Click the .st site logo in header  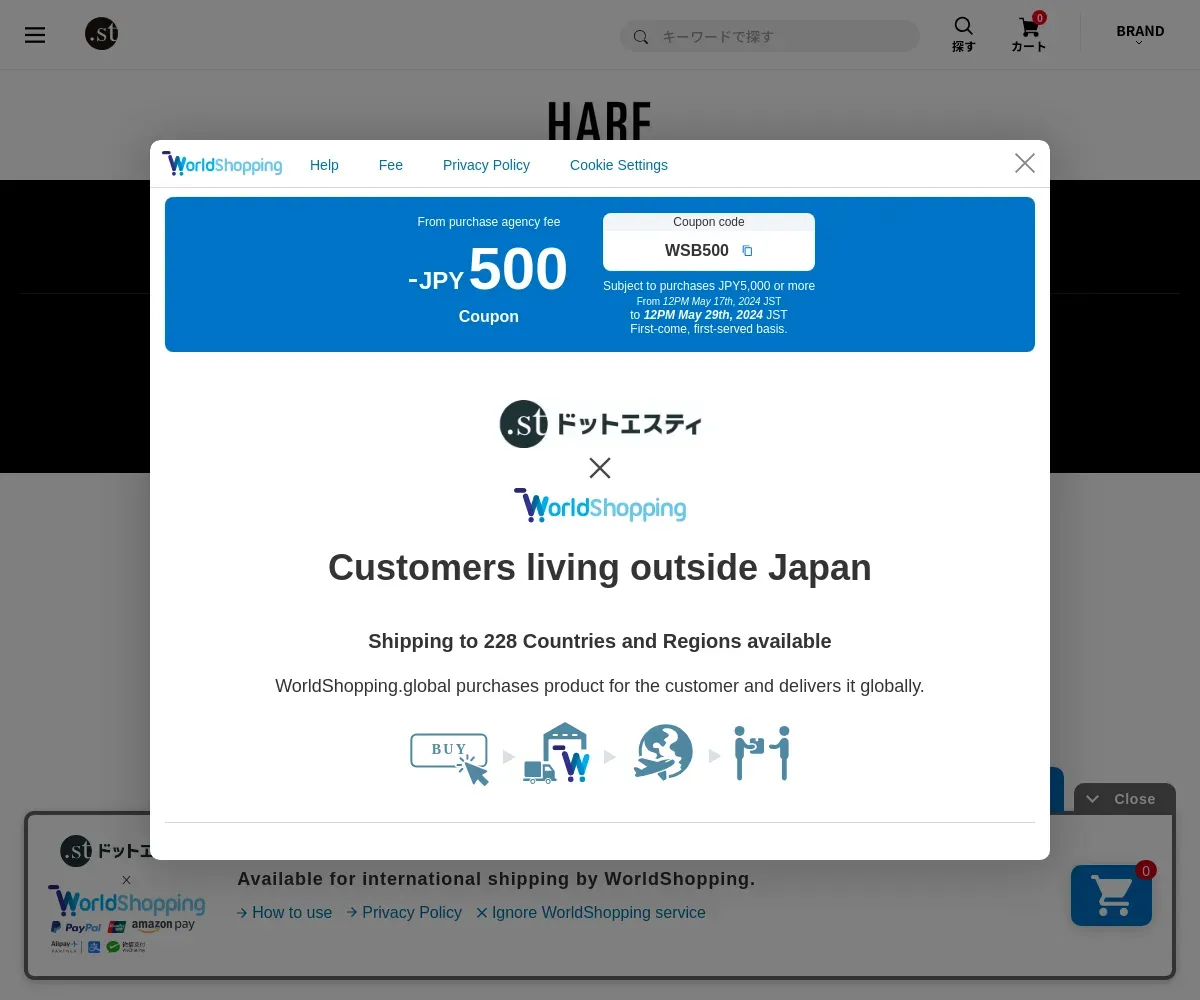(x=102, y=34)
